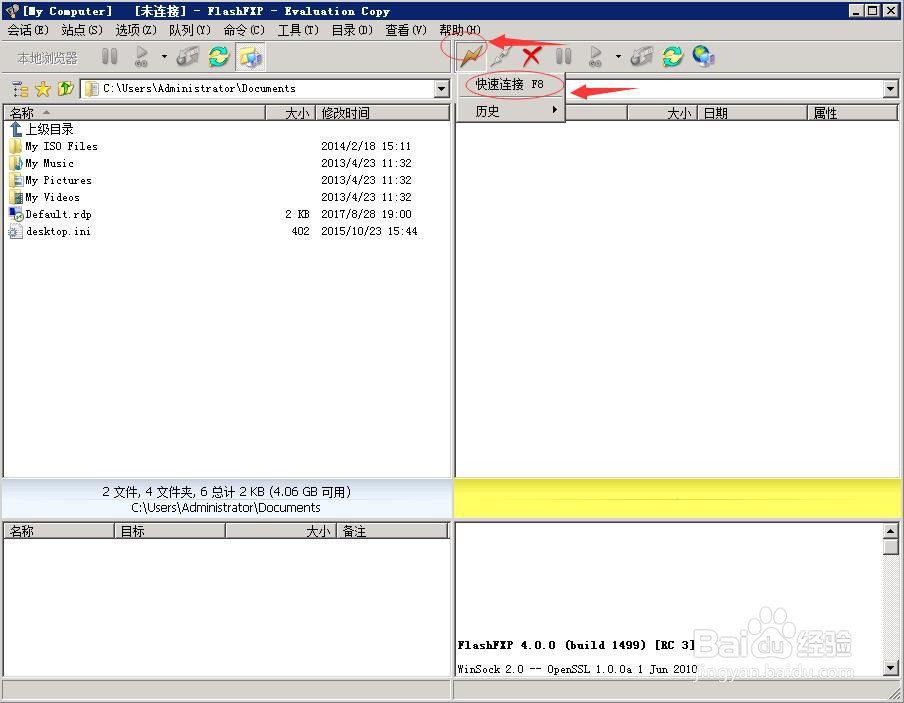The height and width of the screenshot is (703, 904).
Task: Click the up-one-folder icon in local path bar
Action: (65, 89)
